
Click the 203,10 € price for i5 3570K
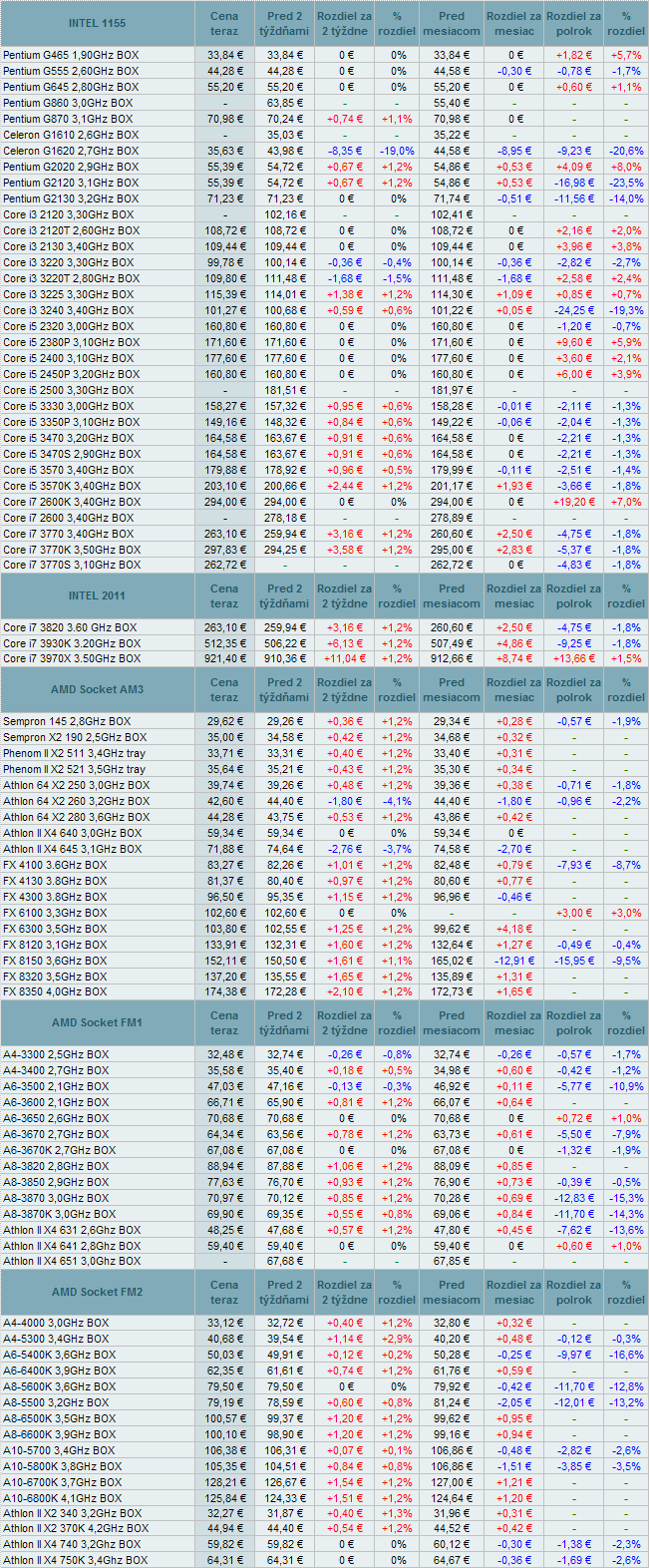point(224,486)
